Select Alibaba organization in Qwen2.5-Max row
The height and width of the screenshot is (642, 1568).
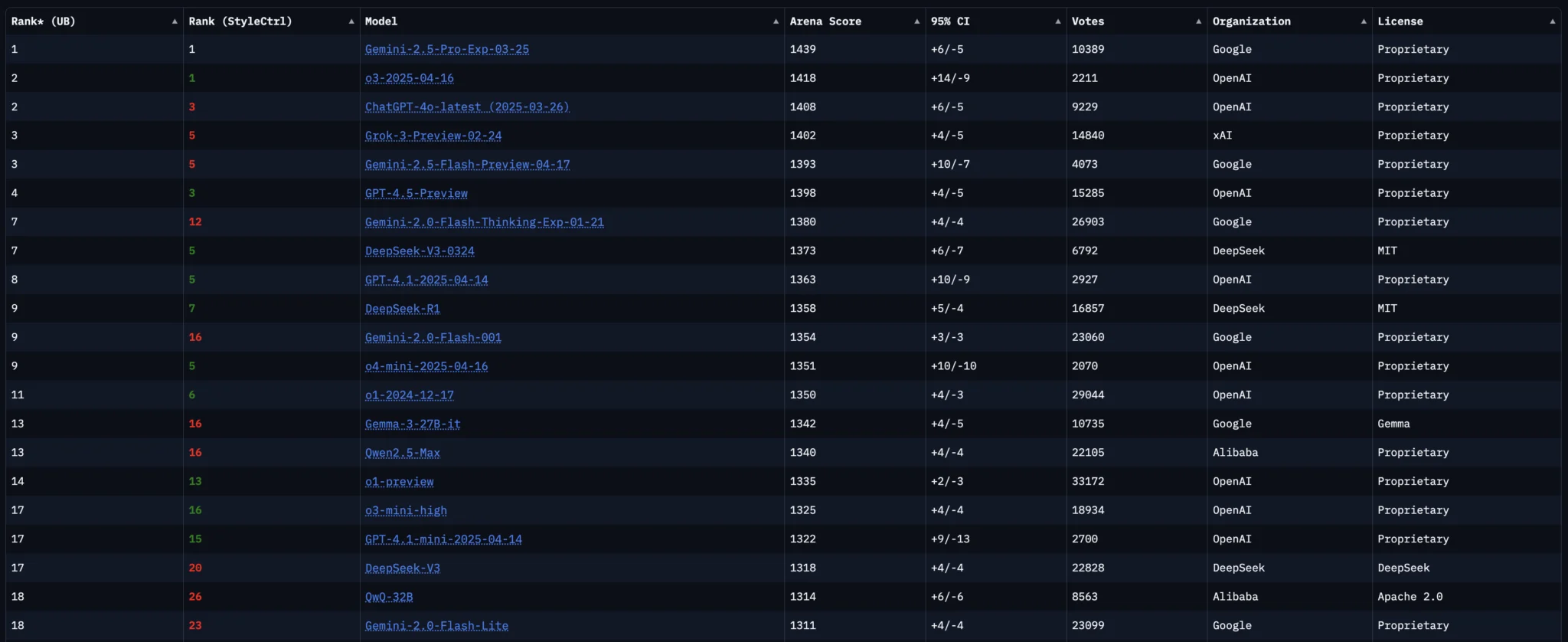(x=1236, y=453)
